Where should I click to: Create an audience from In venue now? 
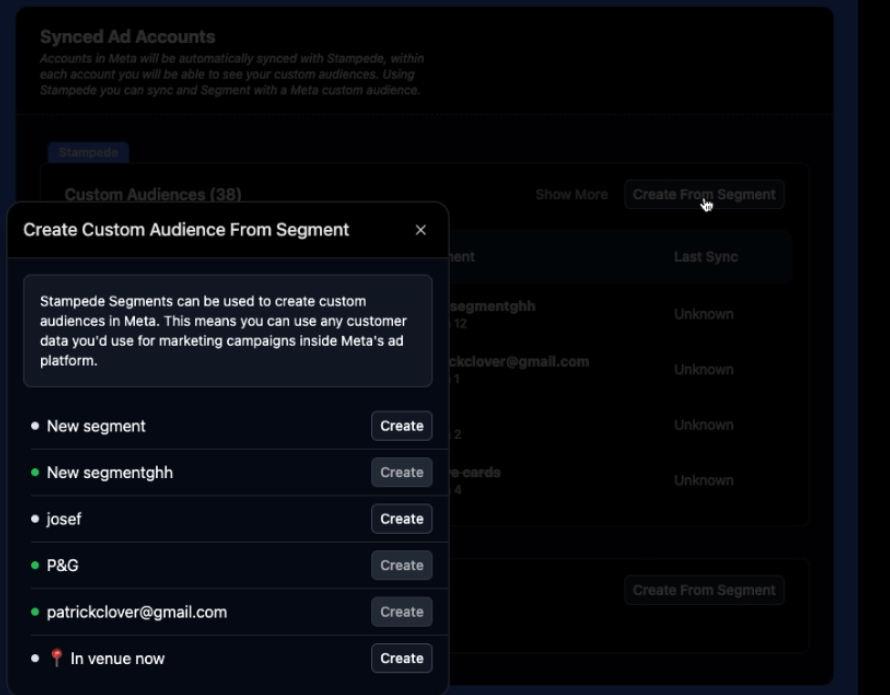pyautogui.click(x=401, y=658)
